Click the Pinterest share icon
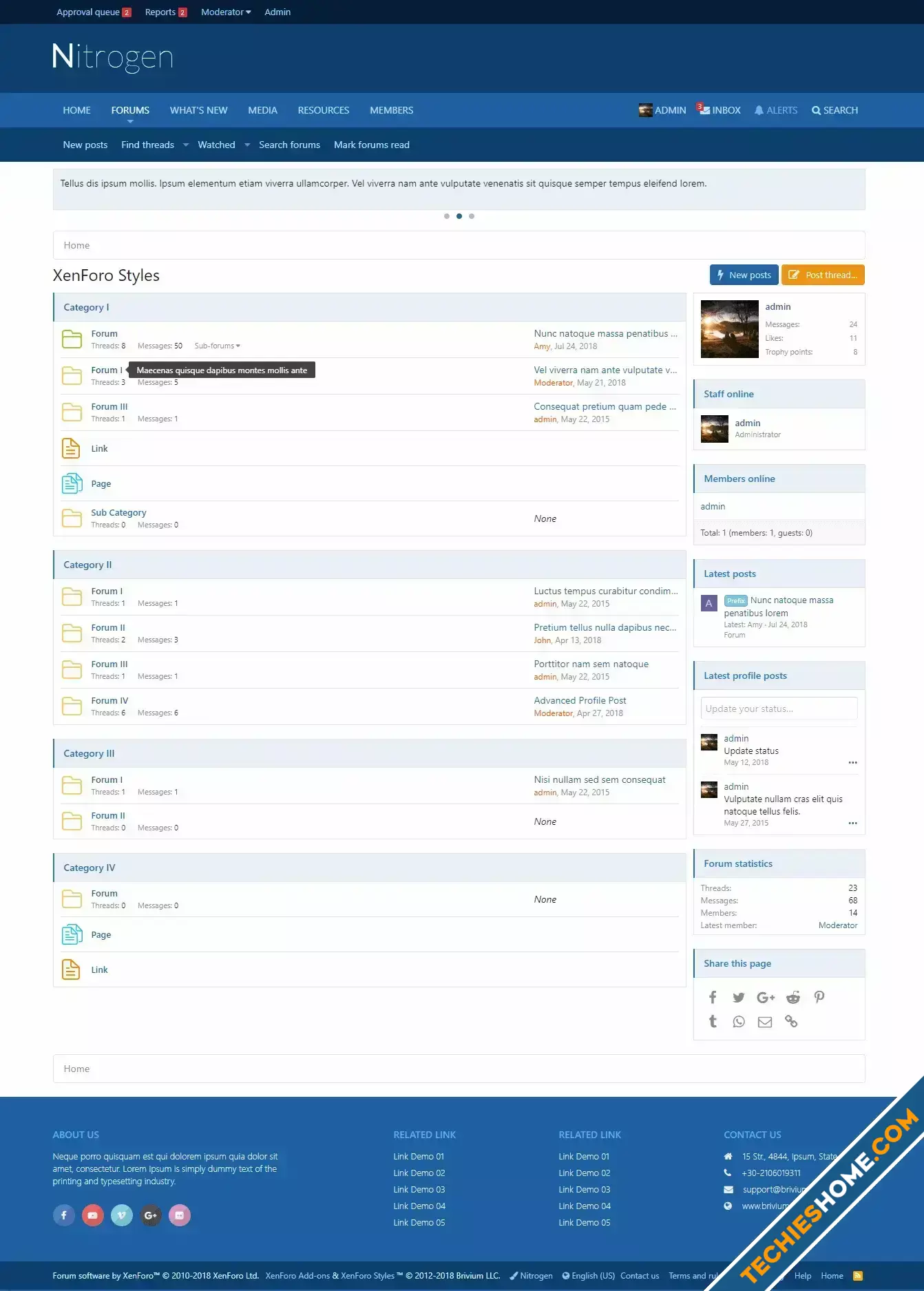924x1291 pixels. (819, 997)
